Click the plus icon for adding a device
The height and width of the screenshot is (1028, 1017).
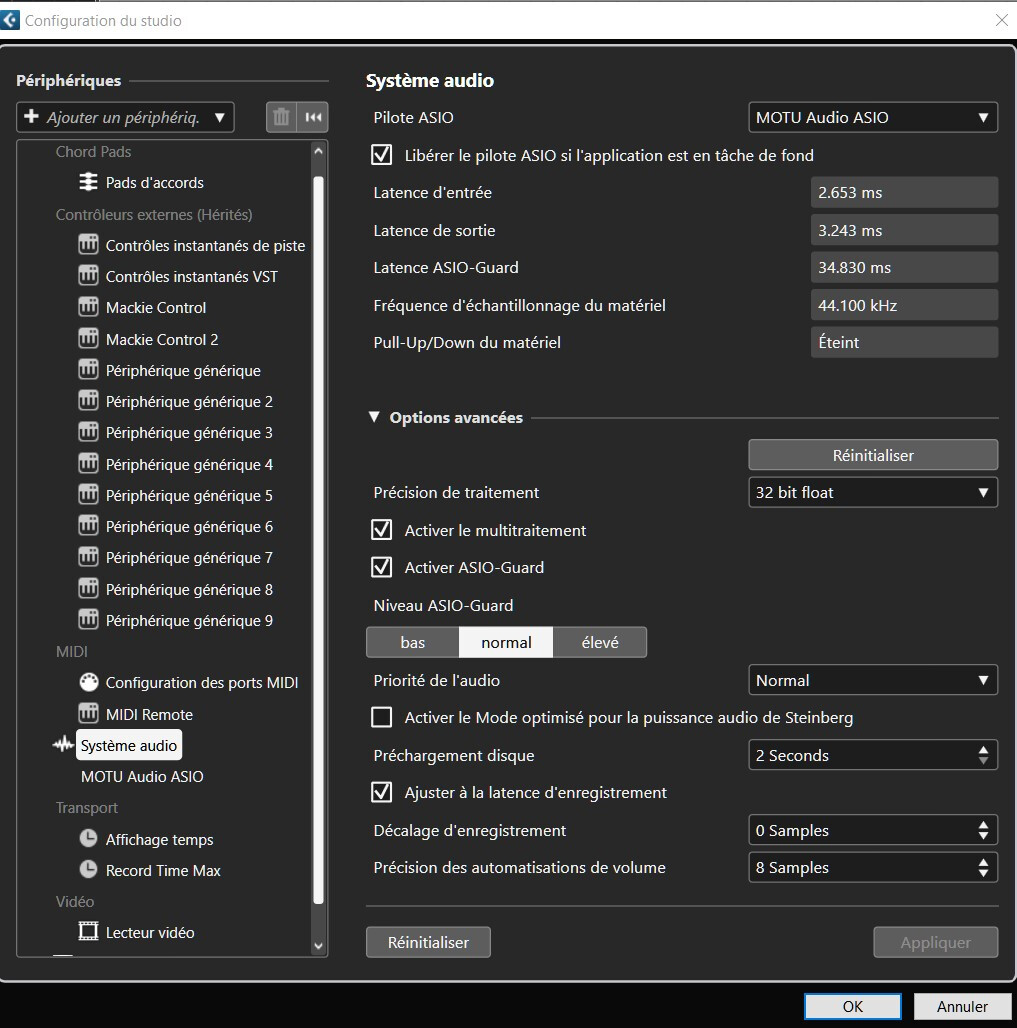pyautogui.click(x=31, y=117)
